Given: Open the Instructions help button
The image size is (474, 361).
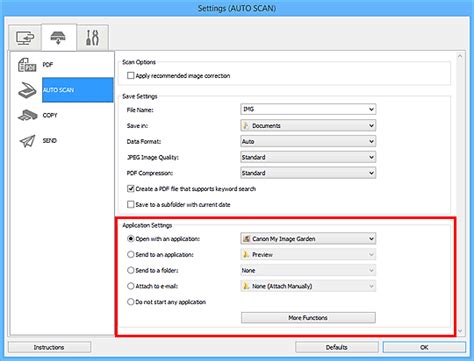Looking at the screenshot, I should point(49,347).
